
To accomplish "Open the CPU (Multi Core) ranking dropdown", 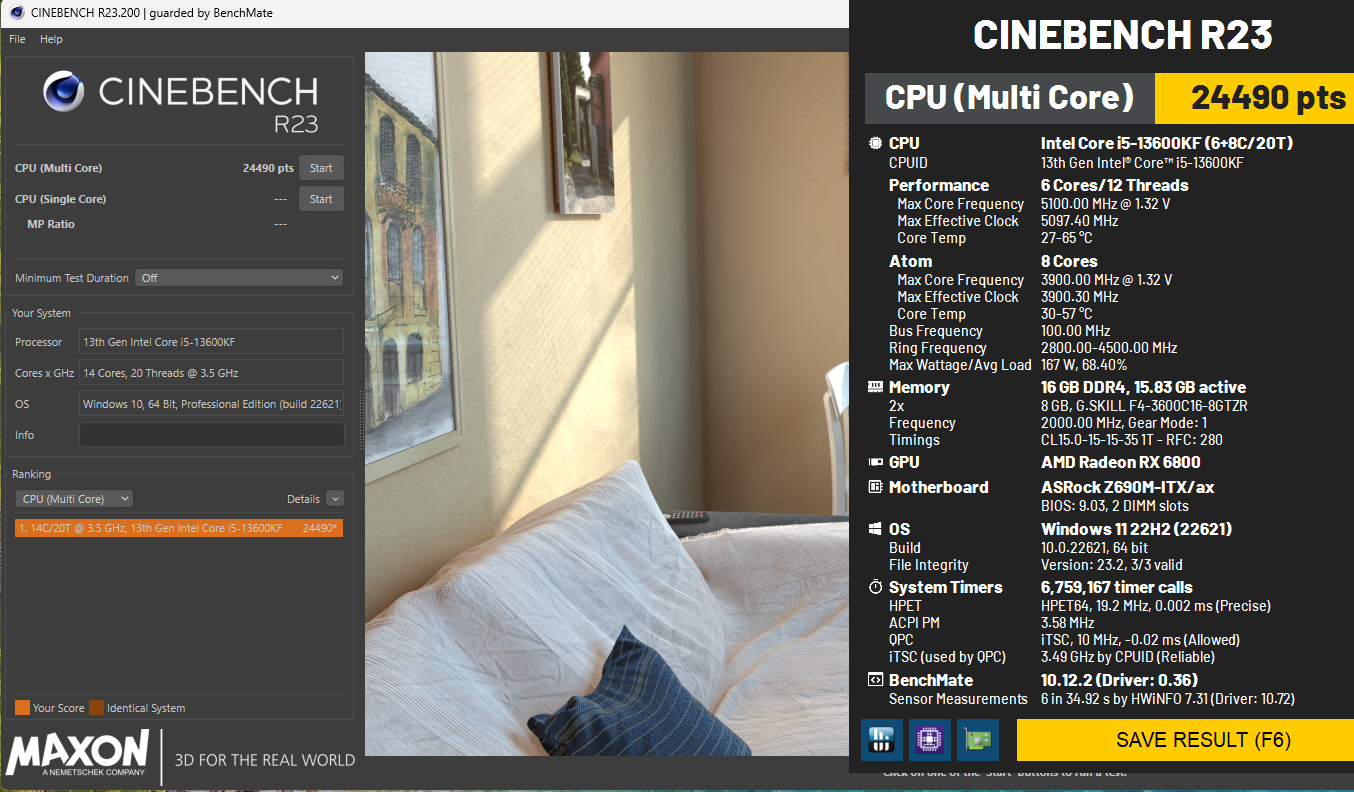I will 74,499.
